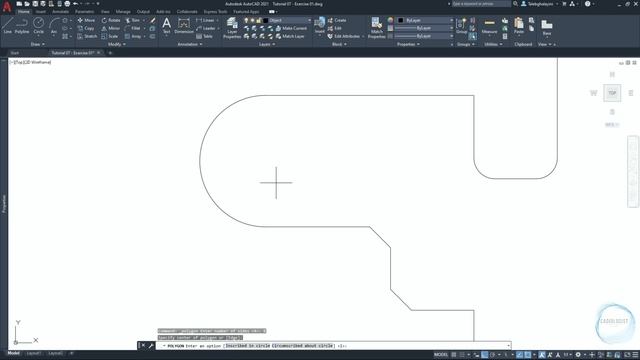Insert a Table annotation
Screen dimensions: 640x360
204,36
